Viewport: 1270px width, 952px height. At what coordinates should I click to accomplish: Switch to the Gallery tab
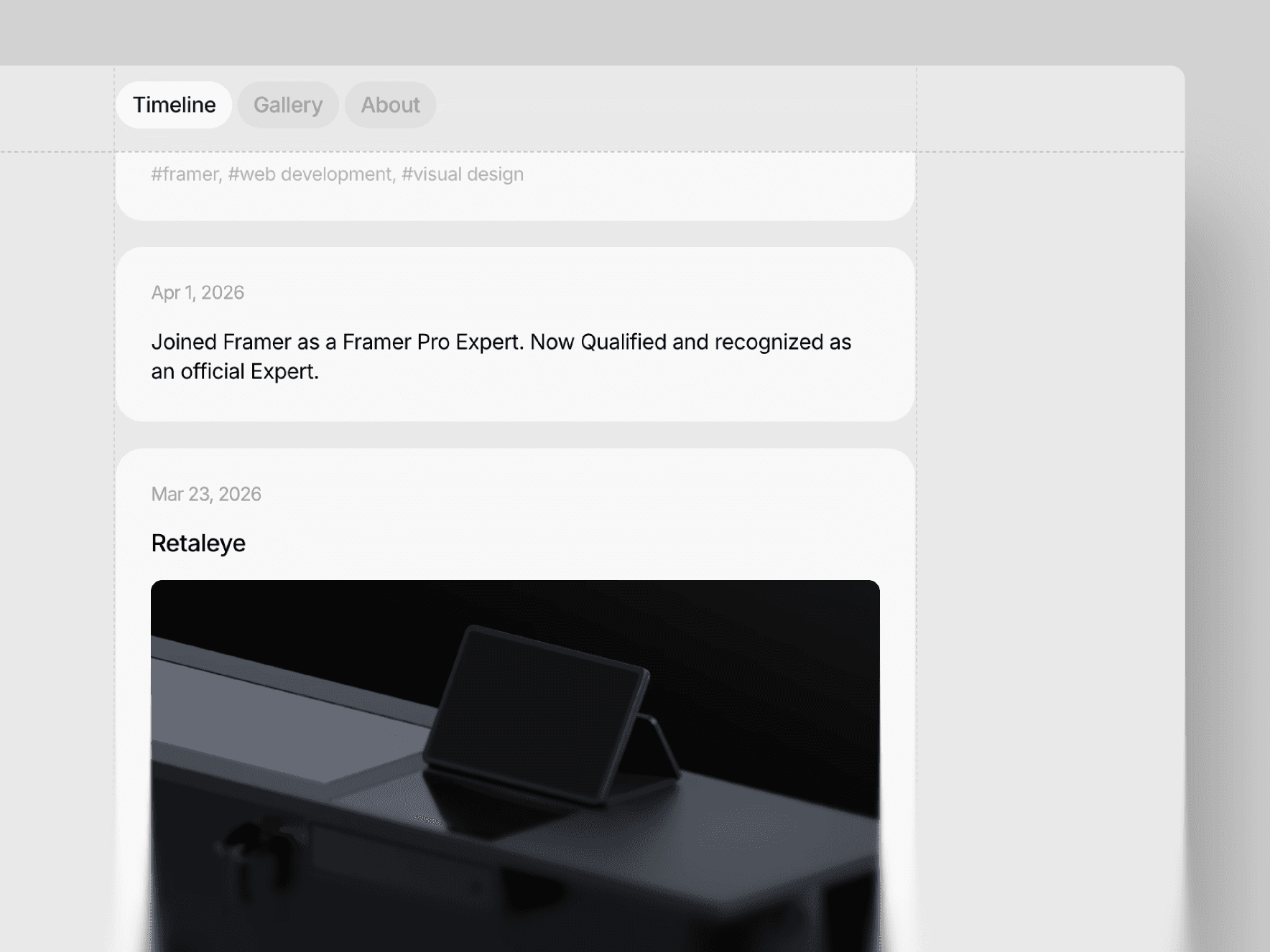coord(288,105)
